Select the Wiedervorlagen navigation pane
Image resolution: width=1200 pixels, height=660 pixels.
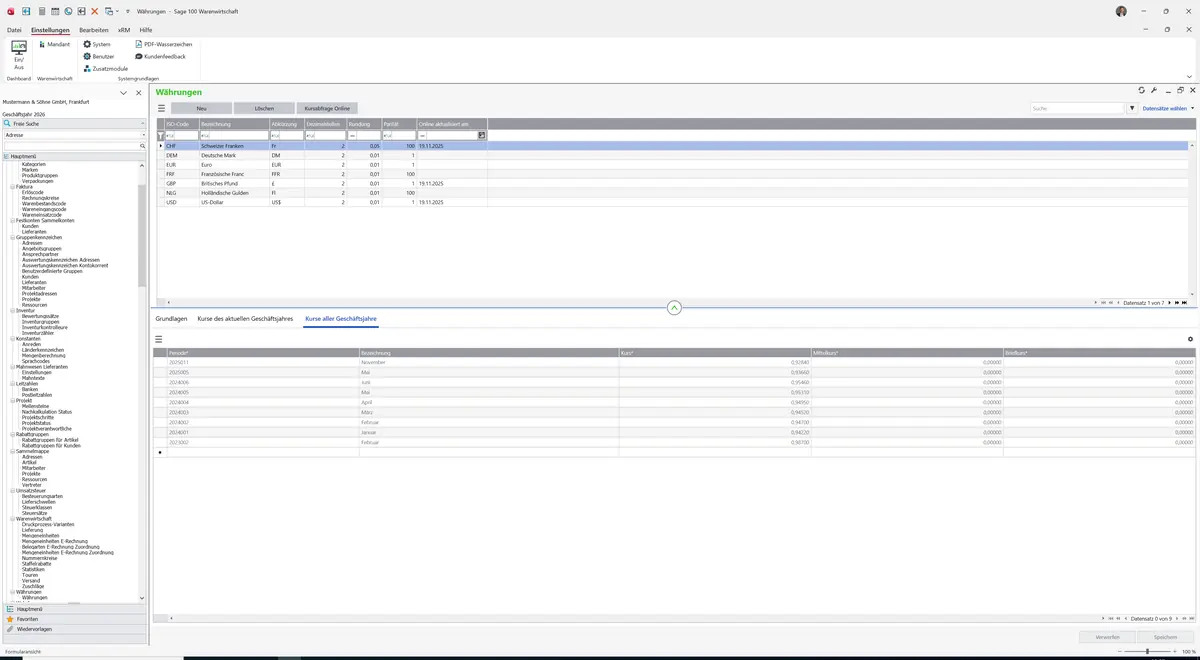point(74,629)
